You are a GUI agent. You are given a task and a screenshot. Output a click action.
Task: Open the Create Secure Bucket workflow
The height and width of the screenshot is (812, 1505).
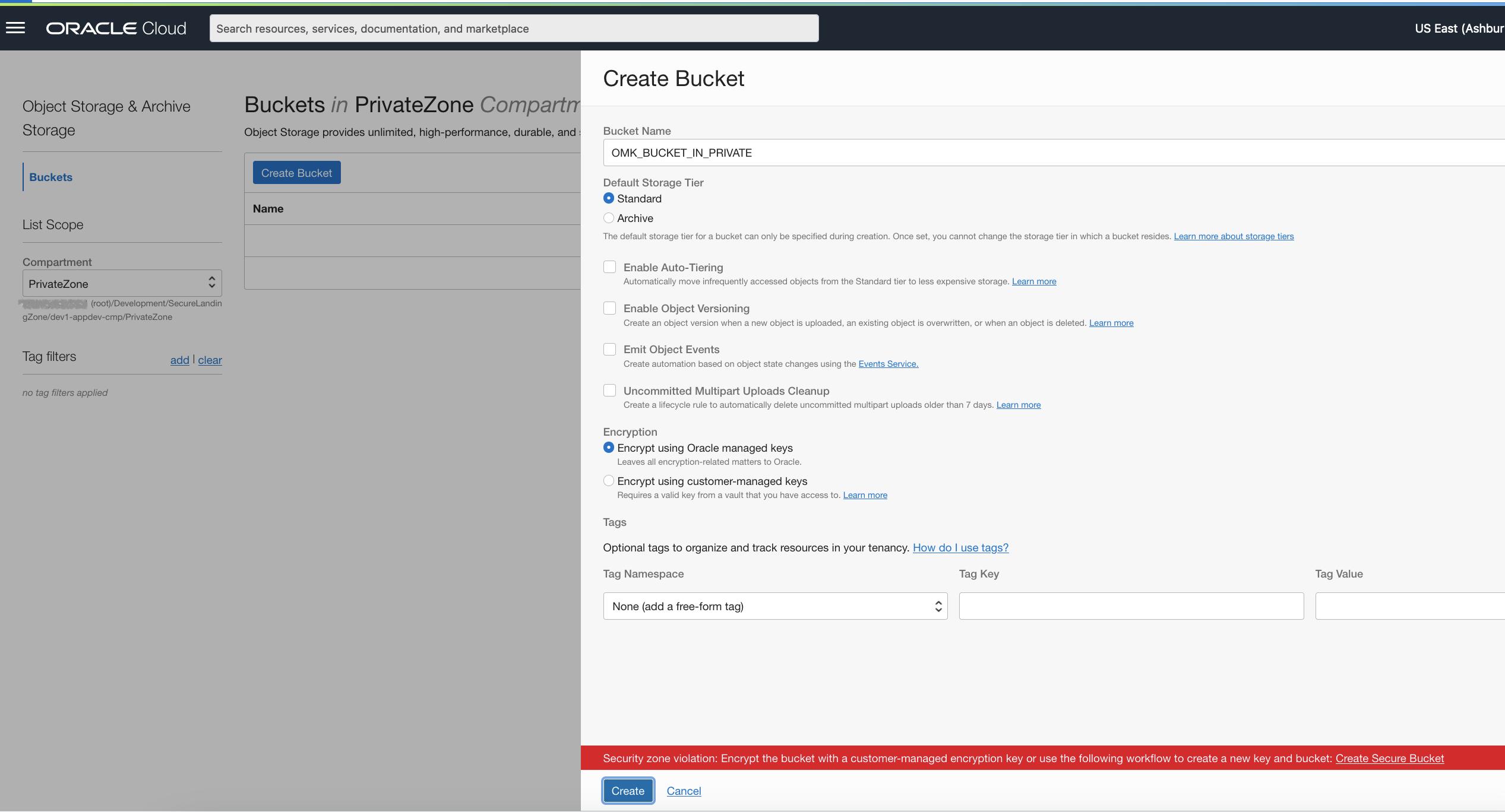(1390, 758)
